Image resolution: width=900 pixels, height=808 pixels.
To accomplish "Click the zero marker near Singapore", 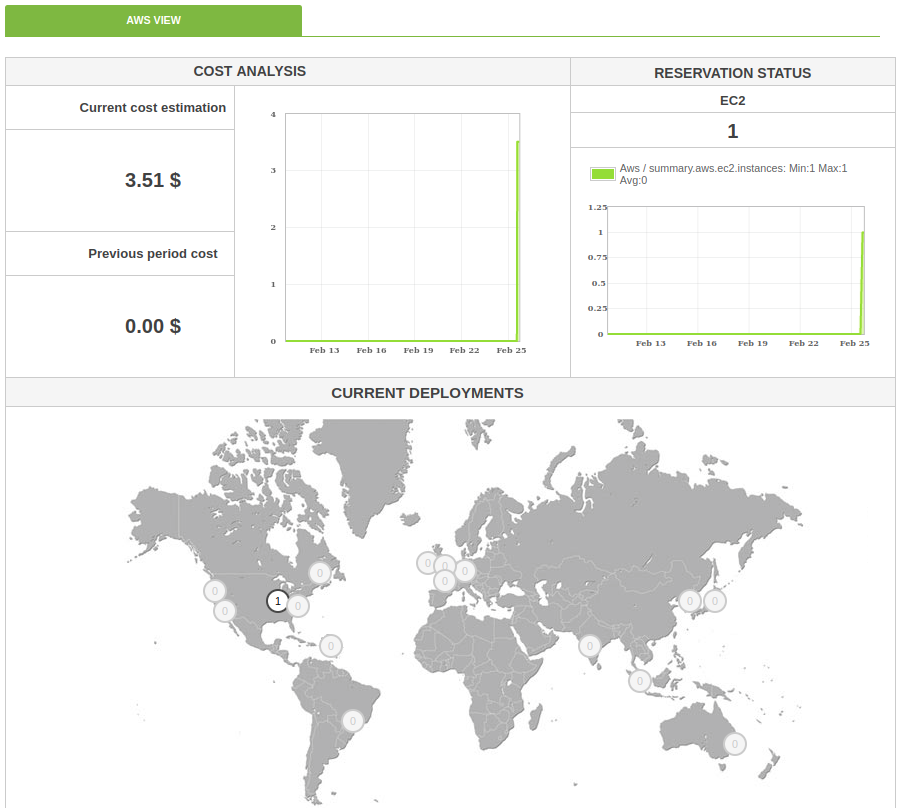I will click(640, 681).
